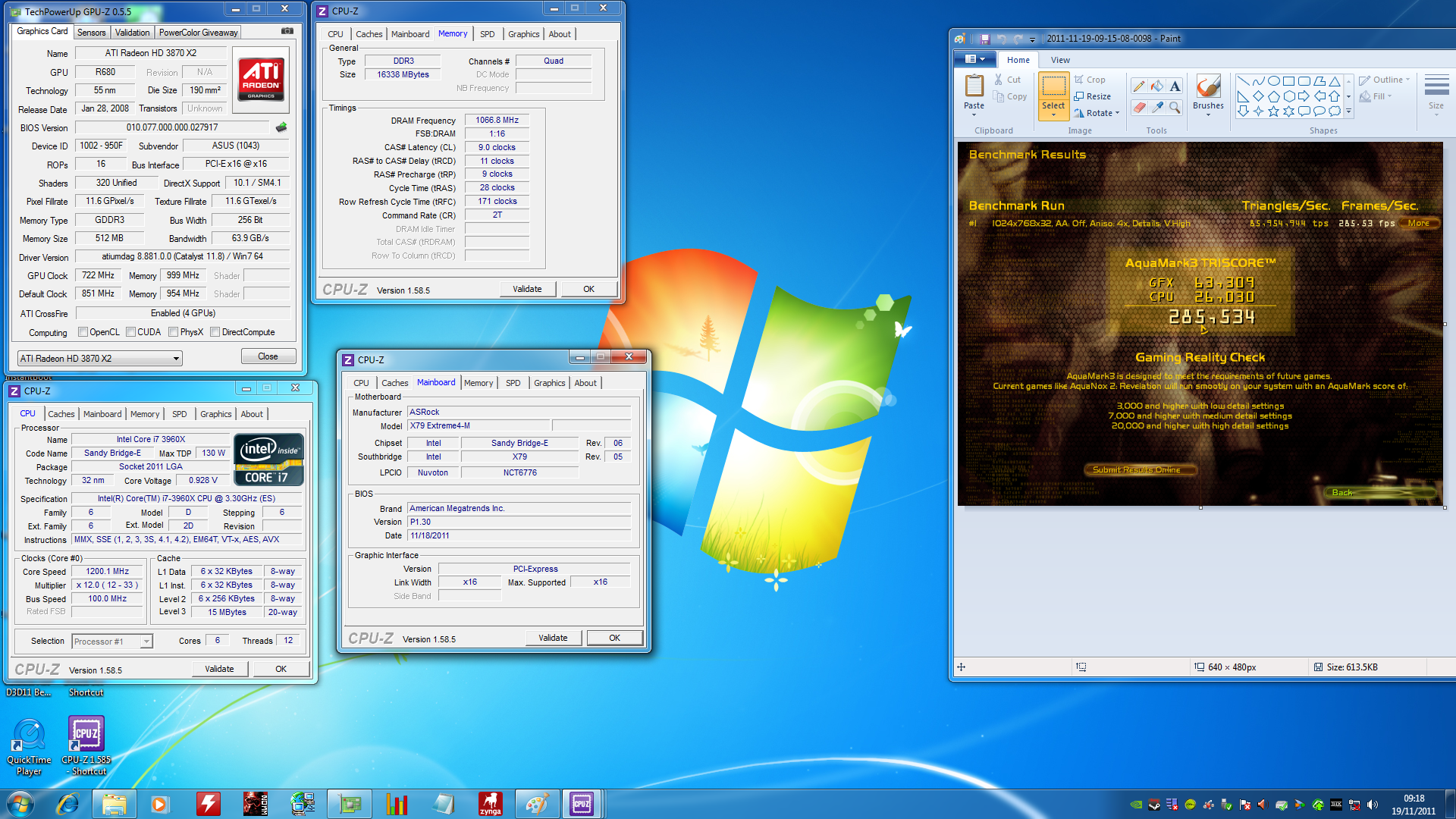The image size is (1456, 819).
Task: Open the Size dropdown in Paint
Action: [x=1436, y=96]
